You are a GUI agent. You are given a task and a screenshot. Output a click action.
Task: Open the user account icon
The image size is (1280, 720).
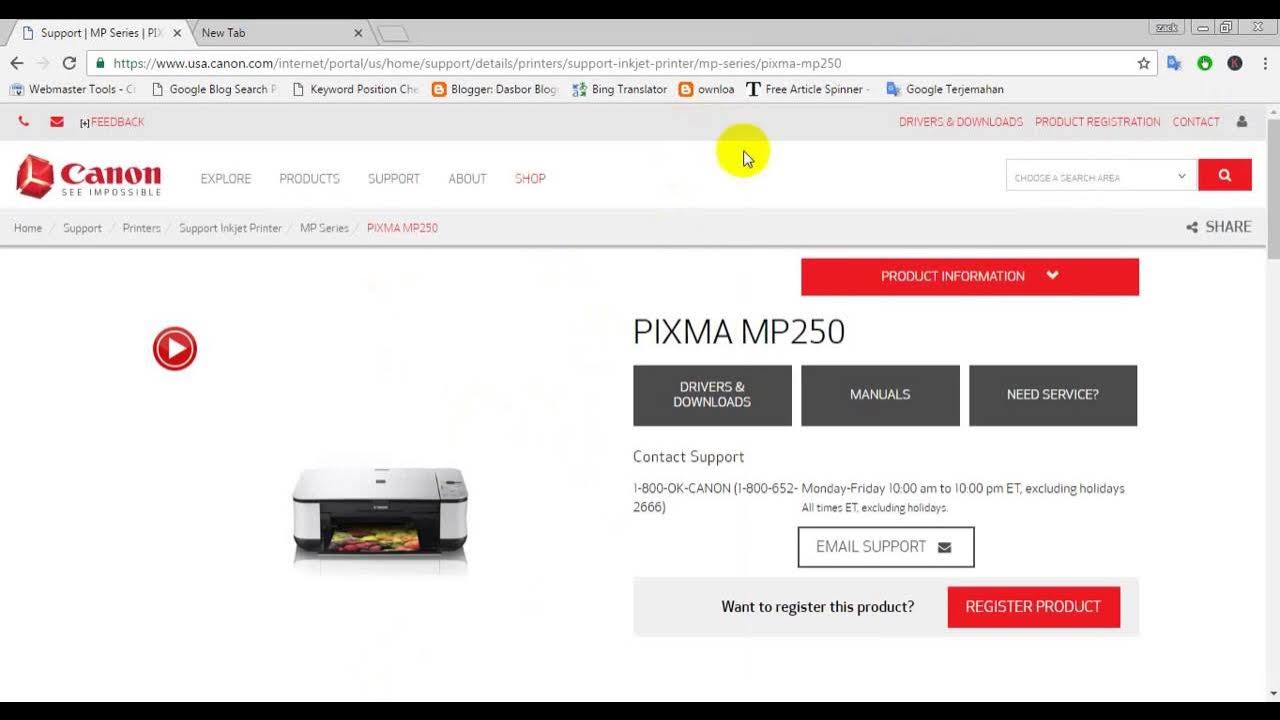1242,122
